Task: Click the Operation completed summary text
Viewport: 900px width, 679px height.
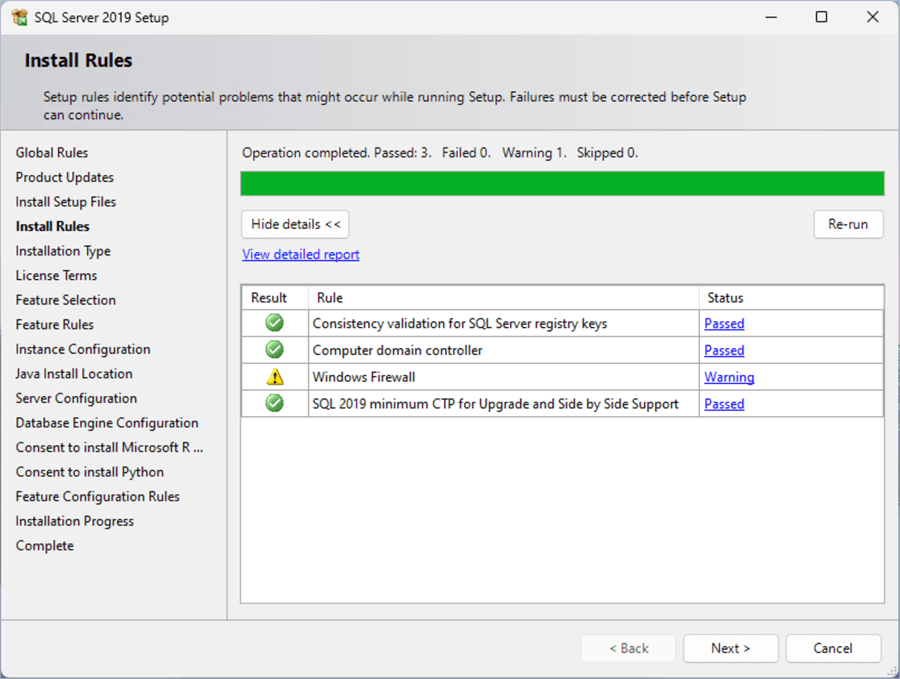Action: pos(440,153)
